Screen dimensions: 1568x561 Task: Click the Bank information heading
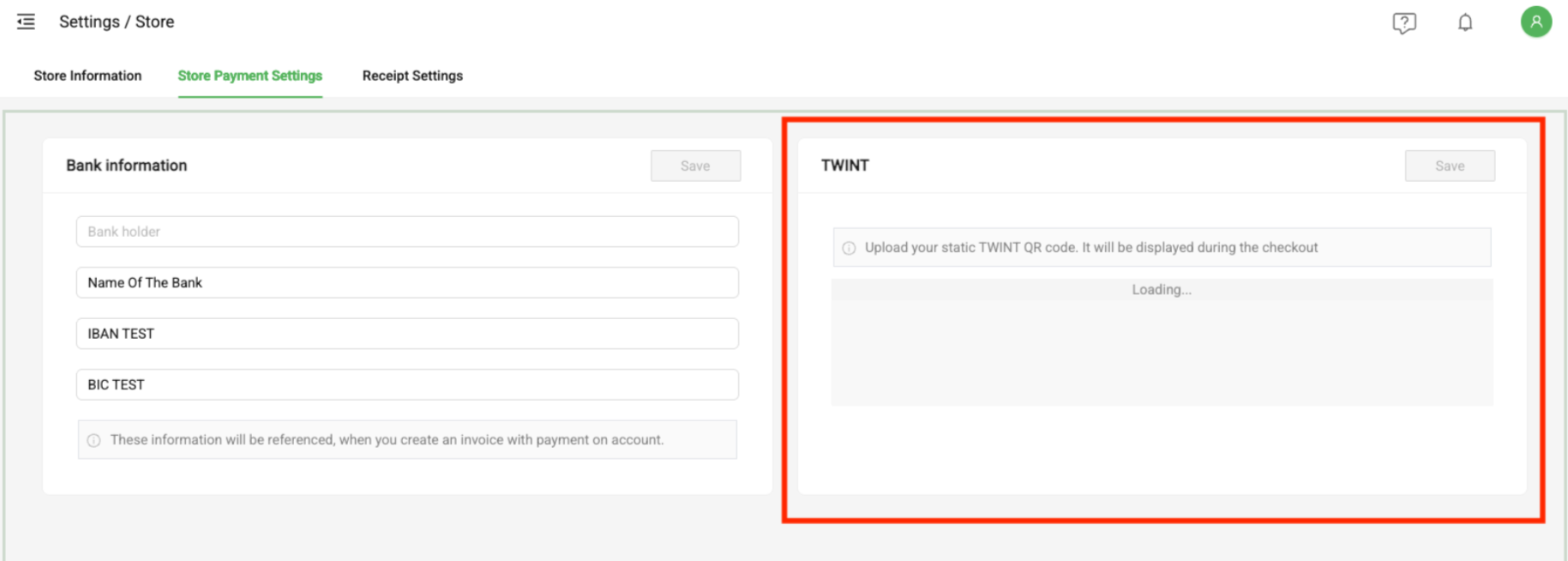click(126, 166)
